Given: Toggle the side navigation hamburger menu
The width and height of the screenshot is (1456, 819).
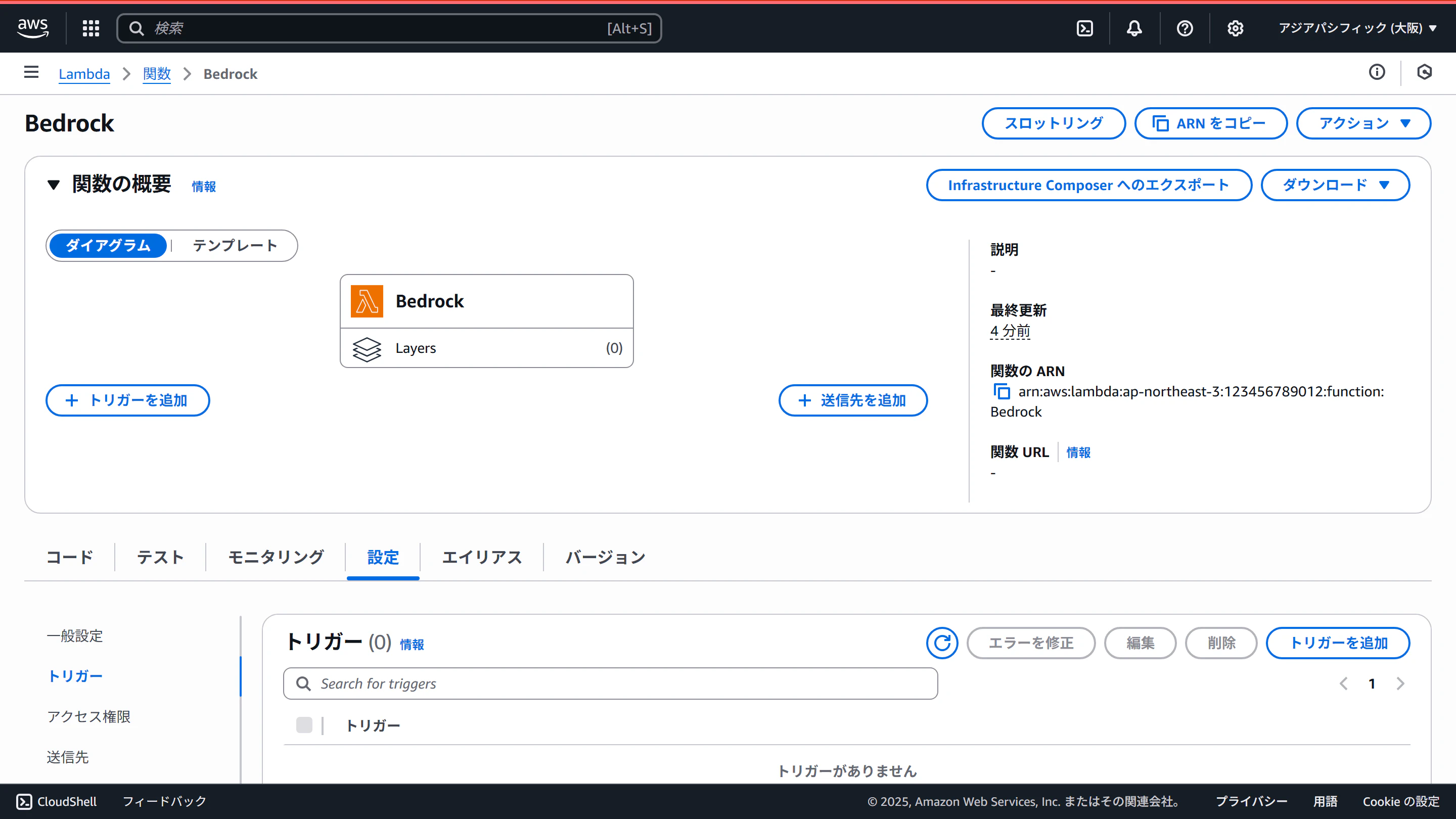Looking at the screenshot, I should point(31,72).
